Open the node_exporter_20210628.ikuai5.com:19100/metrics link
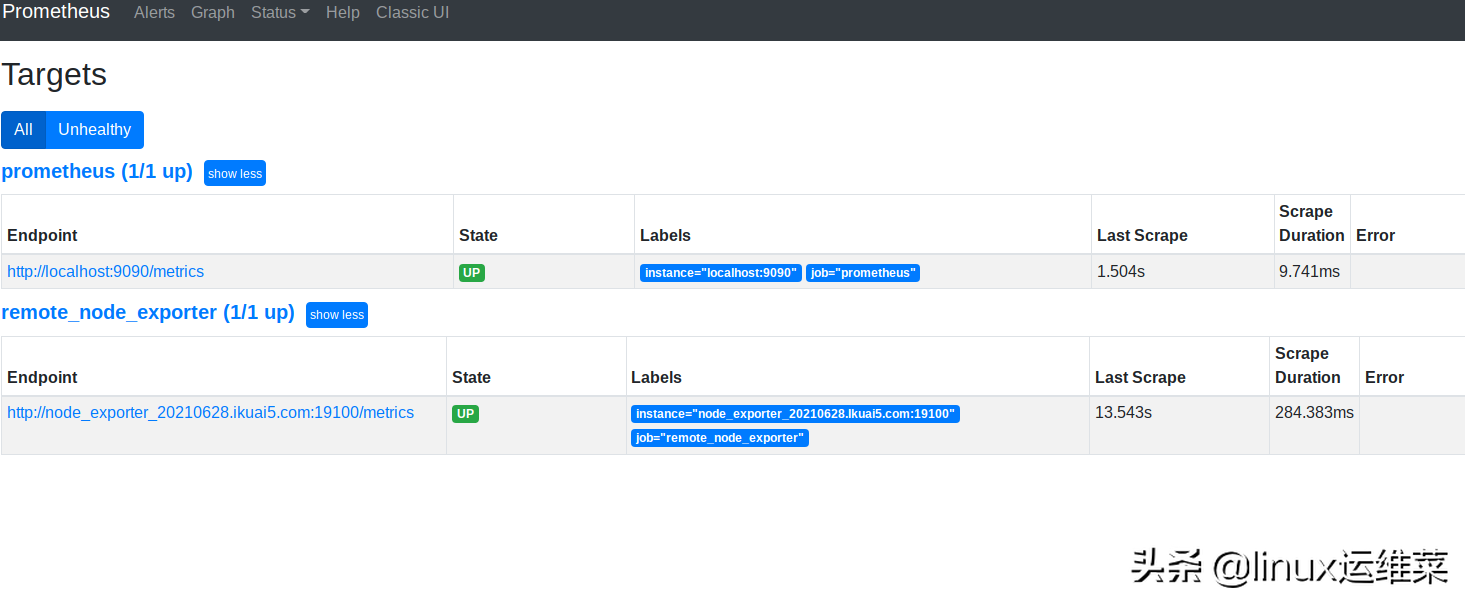Viewport: 1465px width, 603px height. click(x=210, y=412)
